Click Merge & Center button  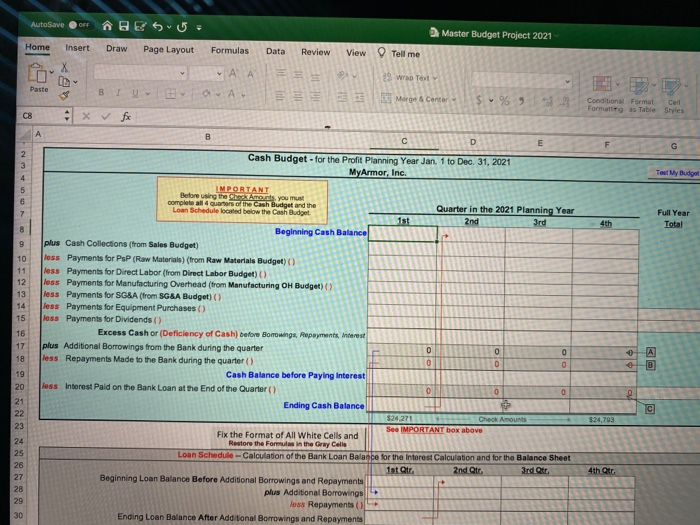click(x=419, y=99)
